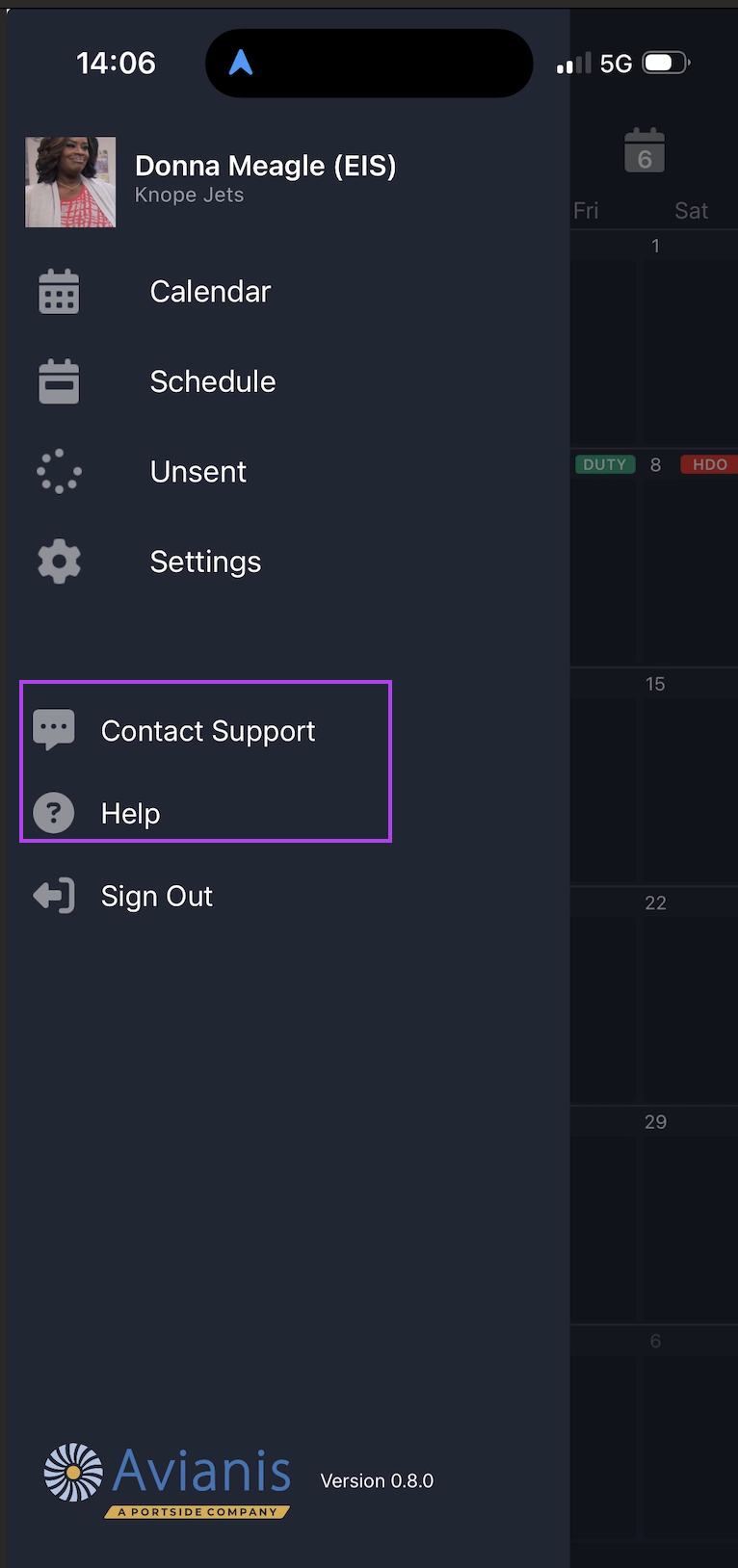Image resolution: width=738 pixels, height=1568 pixels.
Task: Tap the Unsent spinner icon
Action: click(x=59, y=472)
